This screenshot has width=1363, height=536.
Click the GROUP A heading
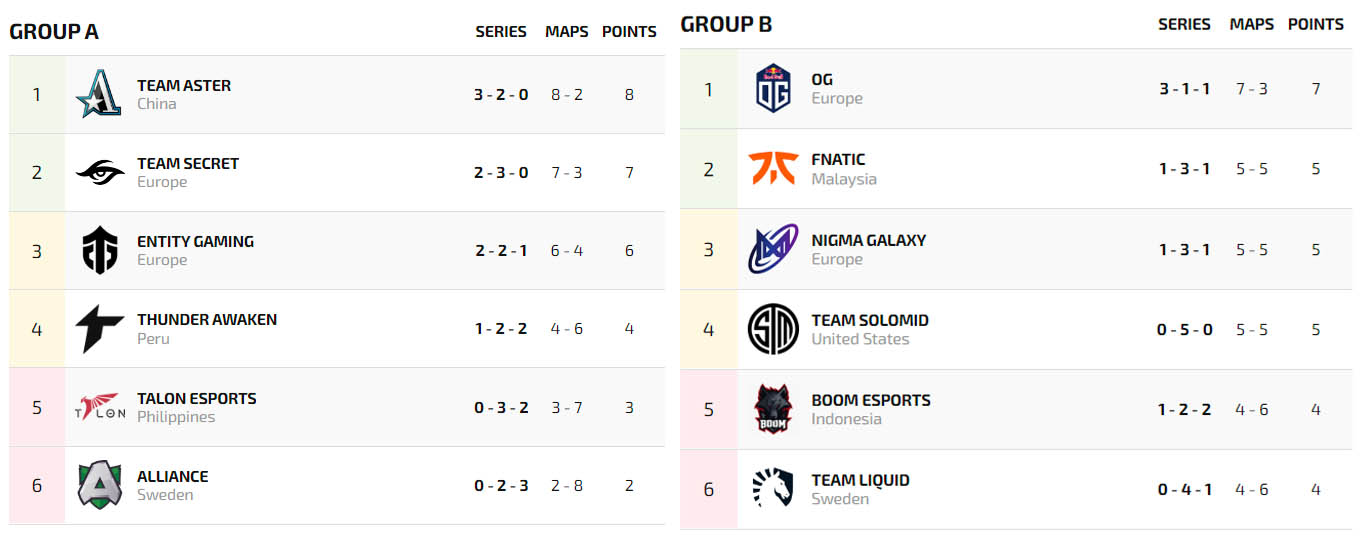[54, 32]
